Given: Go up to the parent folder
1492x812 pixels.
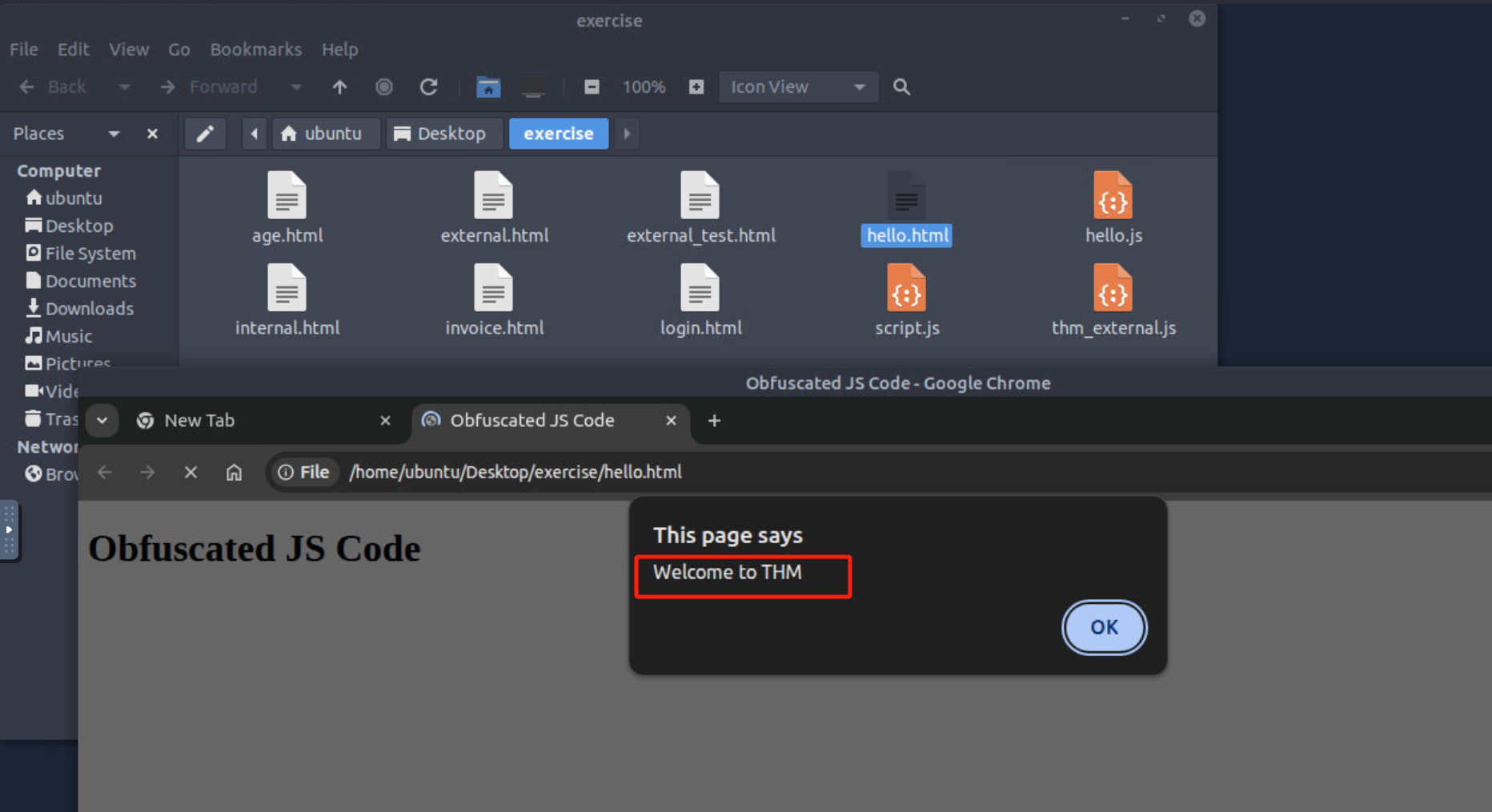Looking at the screenshot, I should [339, 86].
